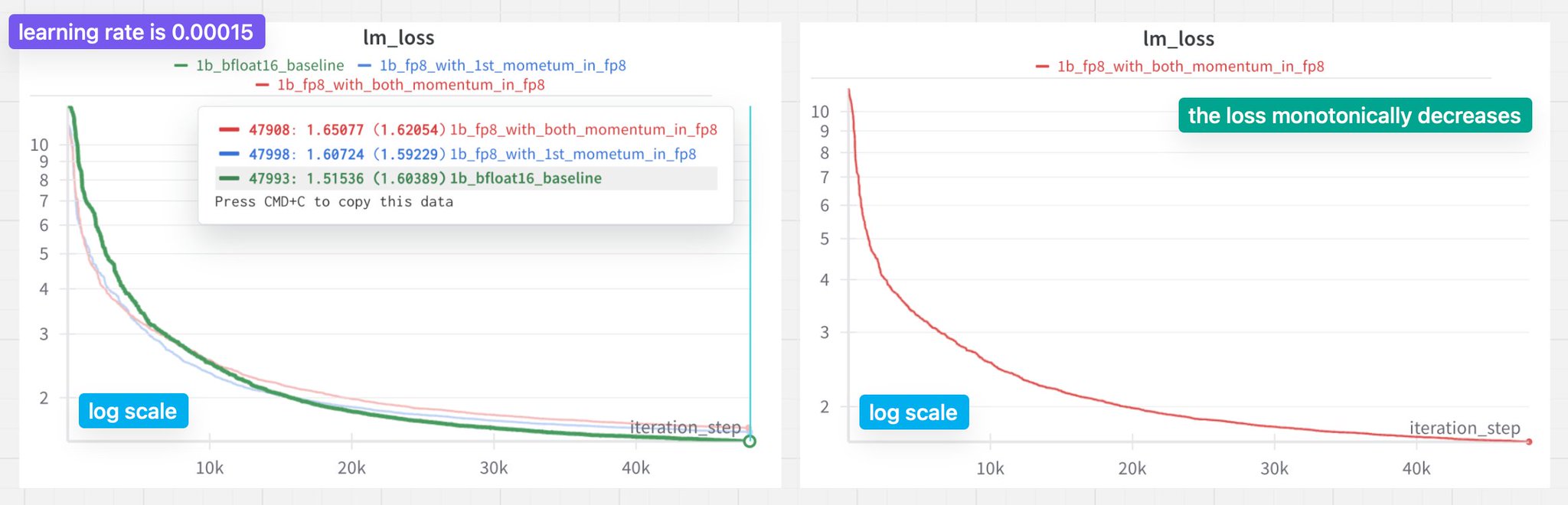Click the iteration_step axis label on left chart
The width and height of the screenshot is (1568, 505).
click(685, 427)
